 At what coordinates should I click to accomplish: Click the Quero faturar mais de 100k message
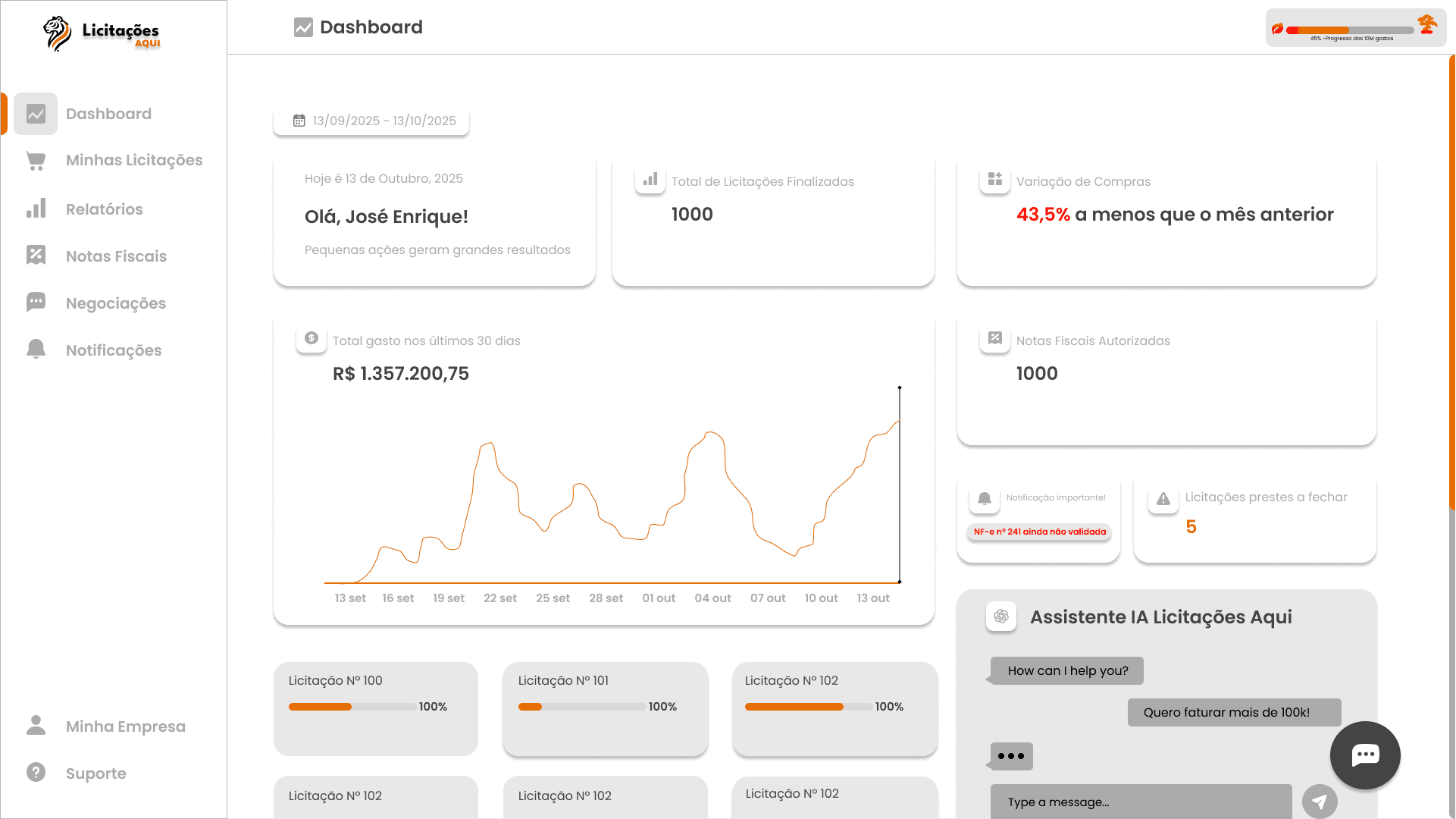(1233, 712)
